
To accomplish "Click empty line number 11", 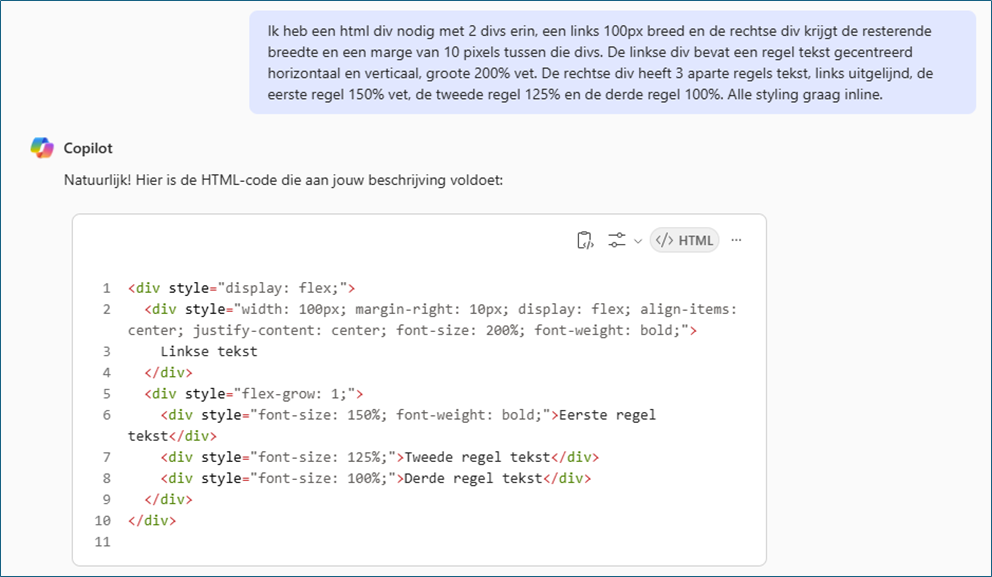I will point(102,541).
